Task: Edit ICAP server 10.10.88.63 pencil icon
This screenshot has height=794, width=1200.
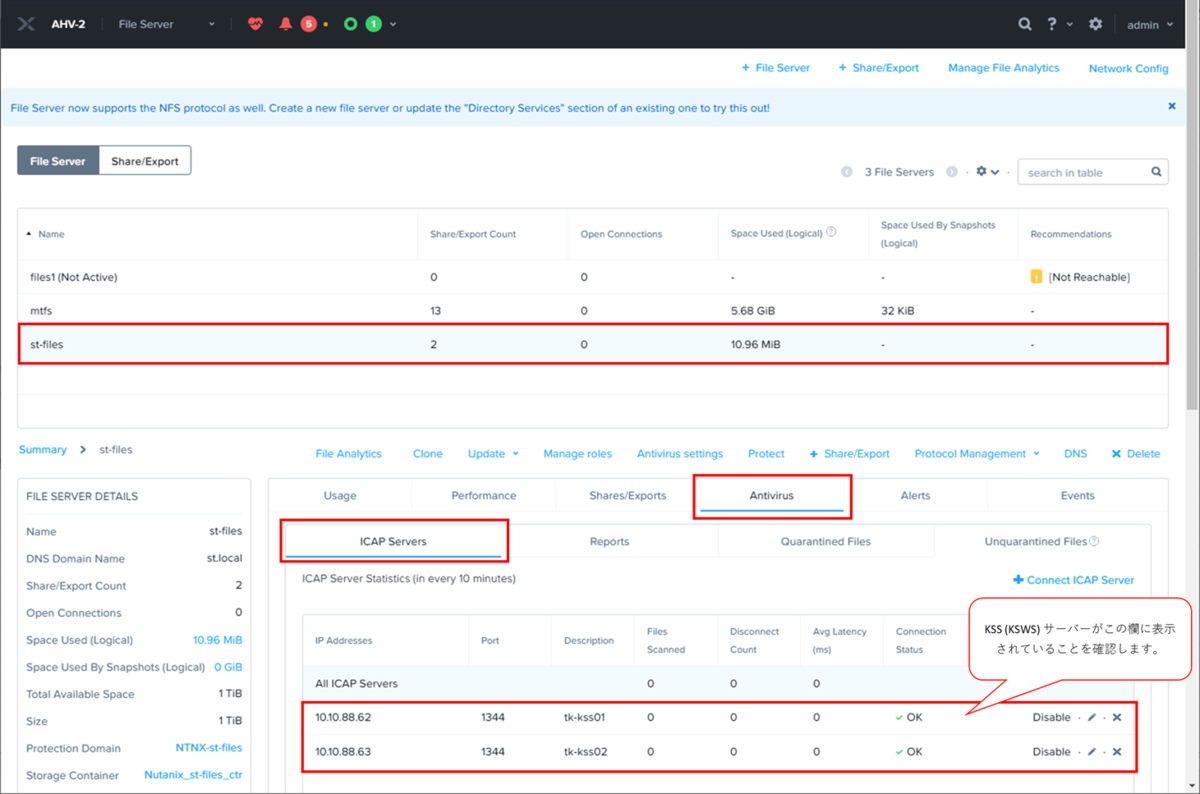Action: (1092, 752)
